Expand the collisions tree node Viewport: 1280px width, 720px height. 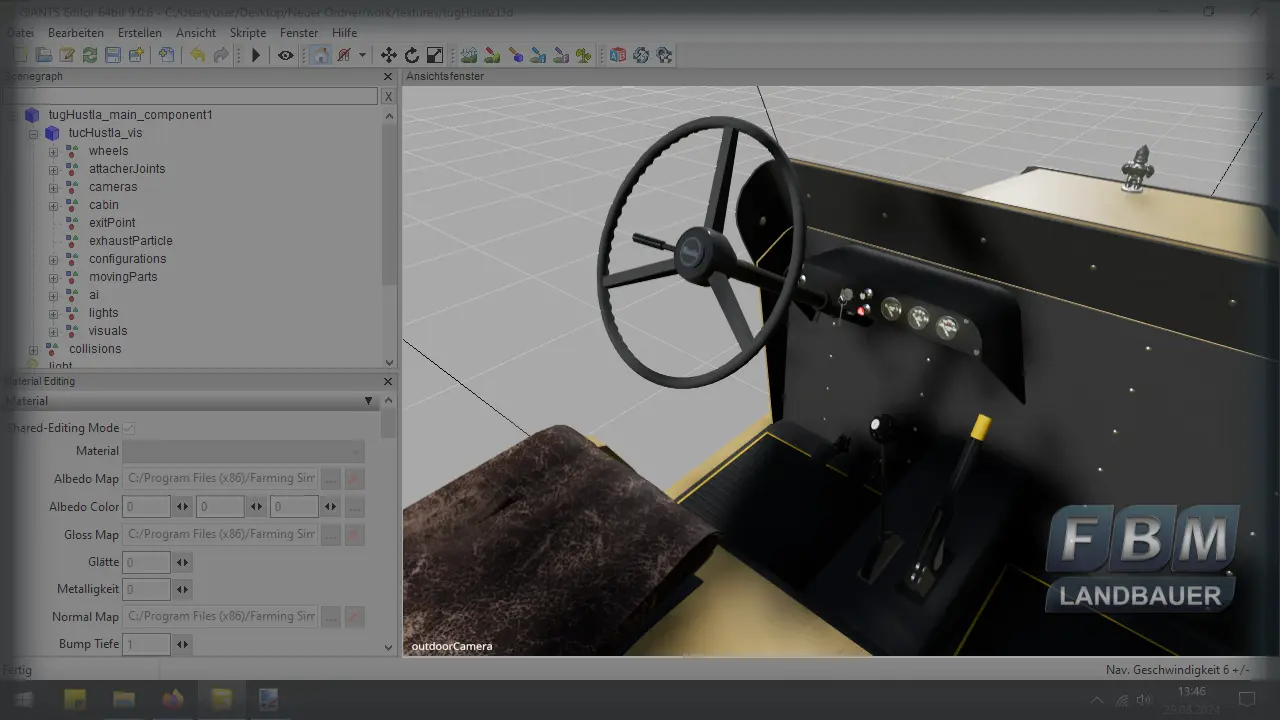(x=34, y=349)
